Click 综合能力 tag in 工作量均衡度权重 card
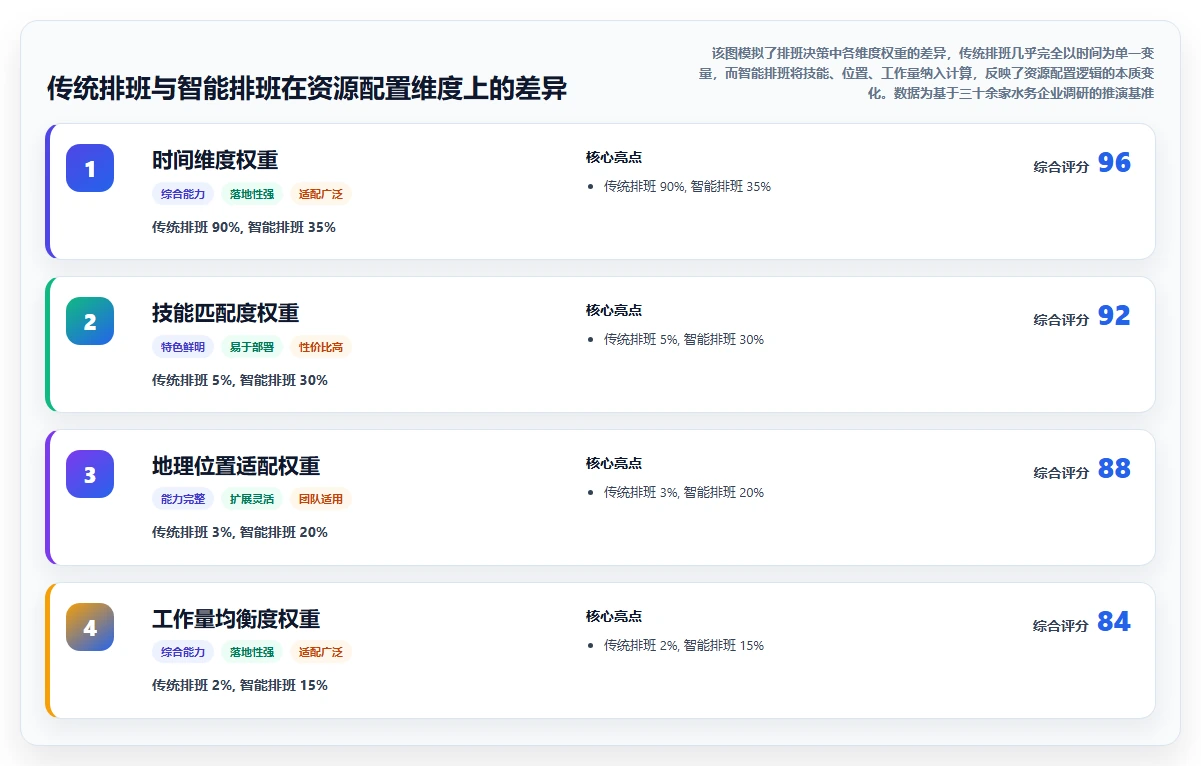The height and width of the screenshot is (766, 1201). [183, 652]
